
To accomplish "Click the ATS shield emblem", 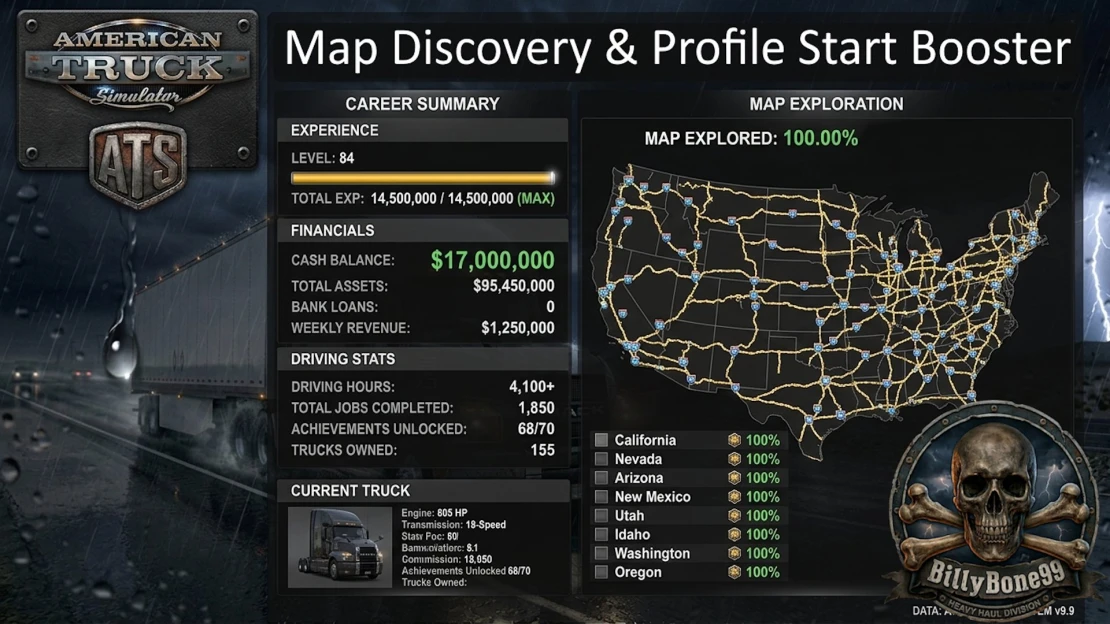I will pyautogui.click(x=138, y=165).
